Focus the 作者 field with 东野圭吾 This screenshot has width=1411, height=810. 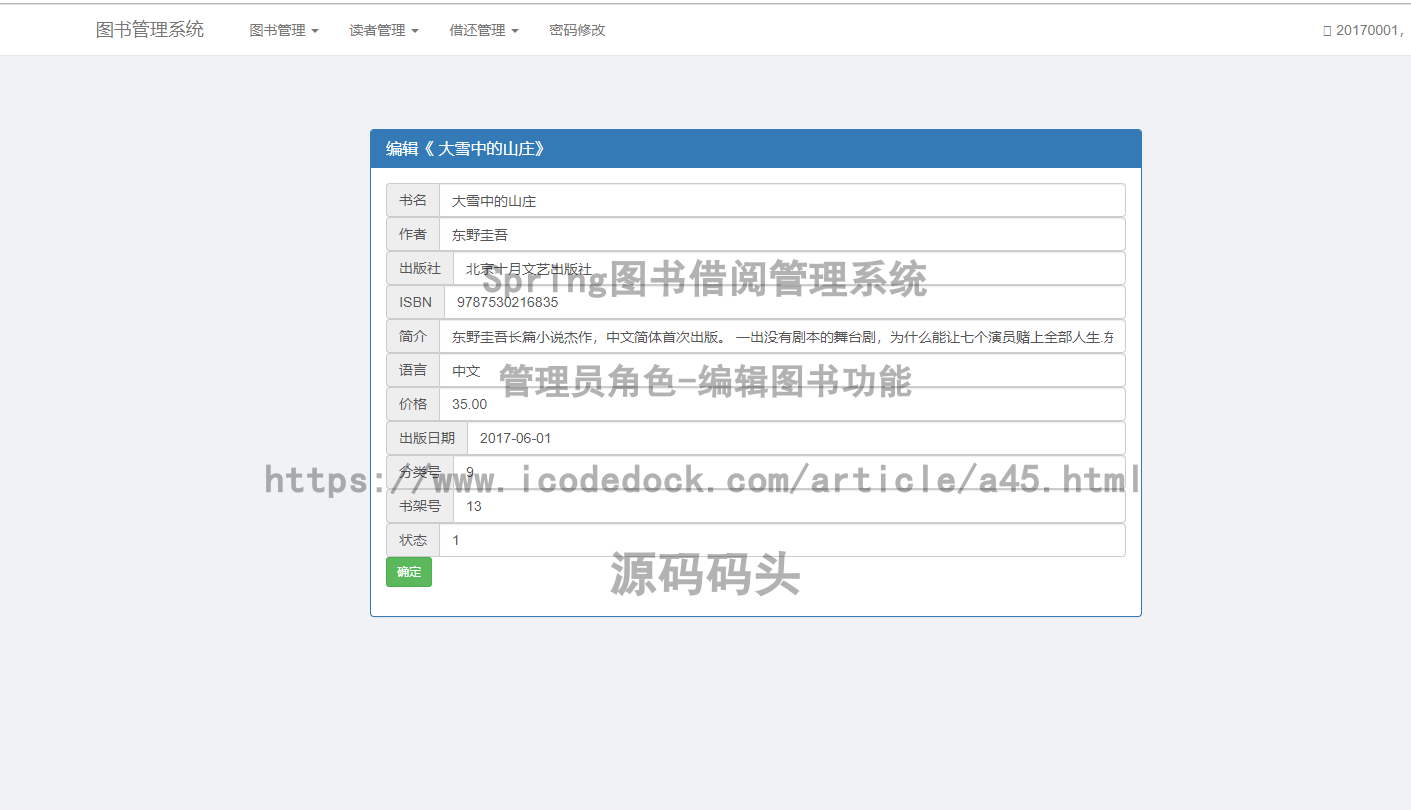(781, 235)
